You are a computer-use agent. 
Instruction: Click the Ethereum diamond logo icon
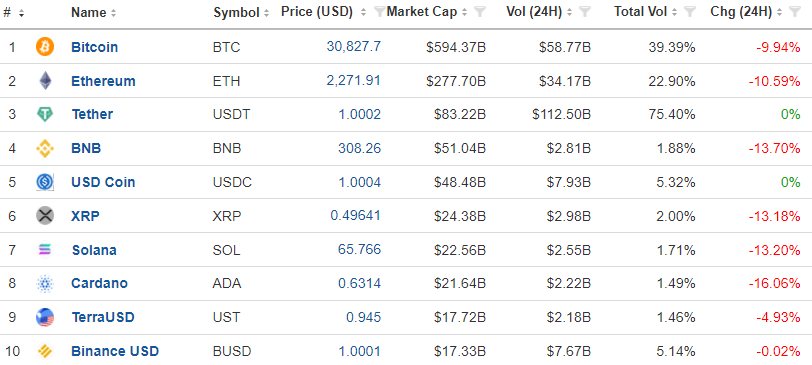click(45, 81)
